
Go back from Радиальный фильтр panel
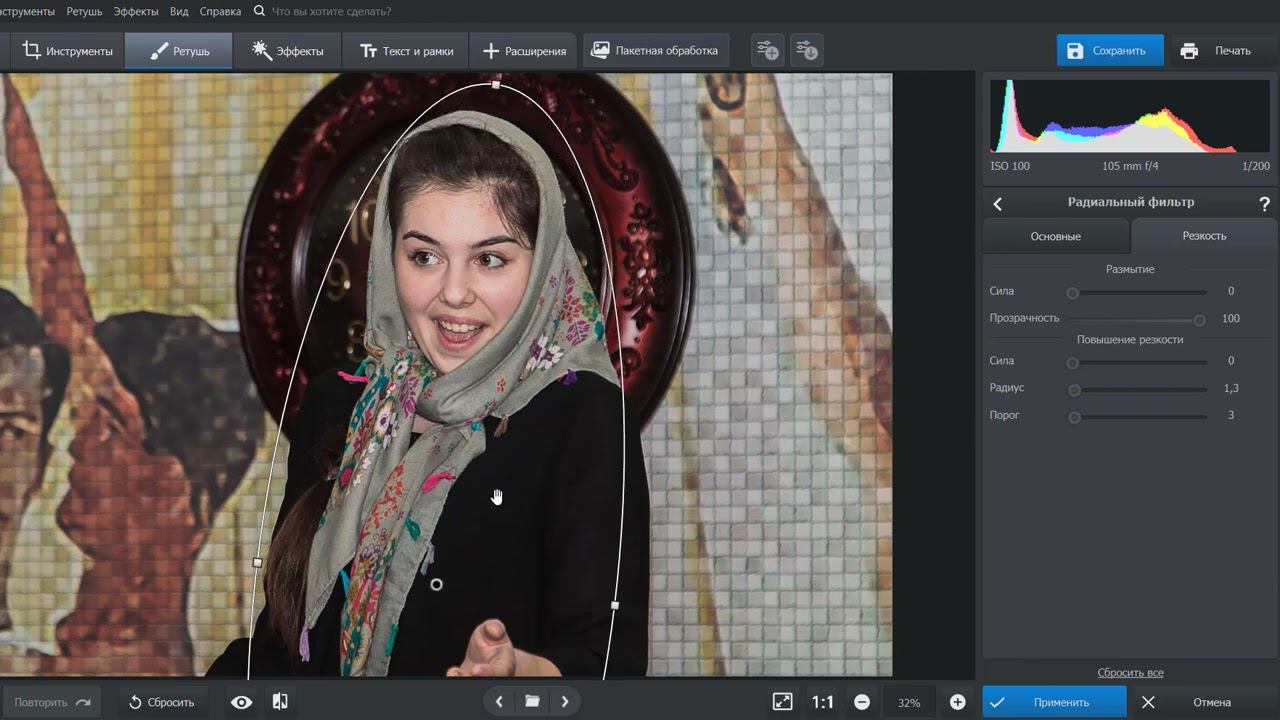tap(997, 203)
